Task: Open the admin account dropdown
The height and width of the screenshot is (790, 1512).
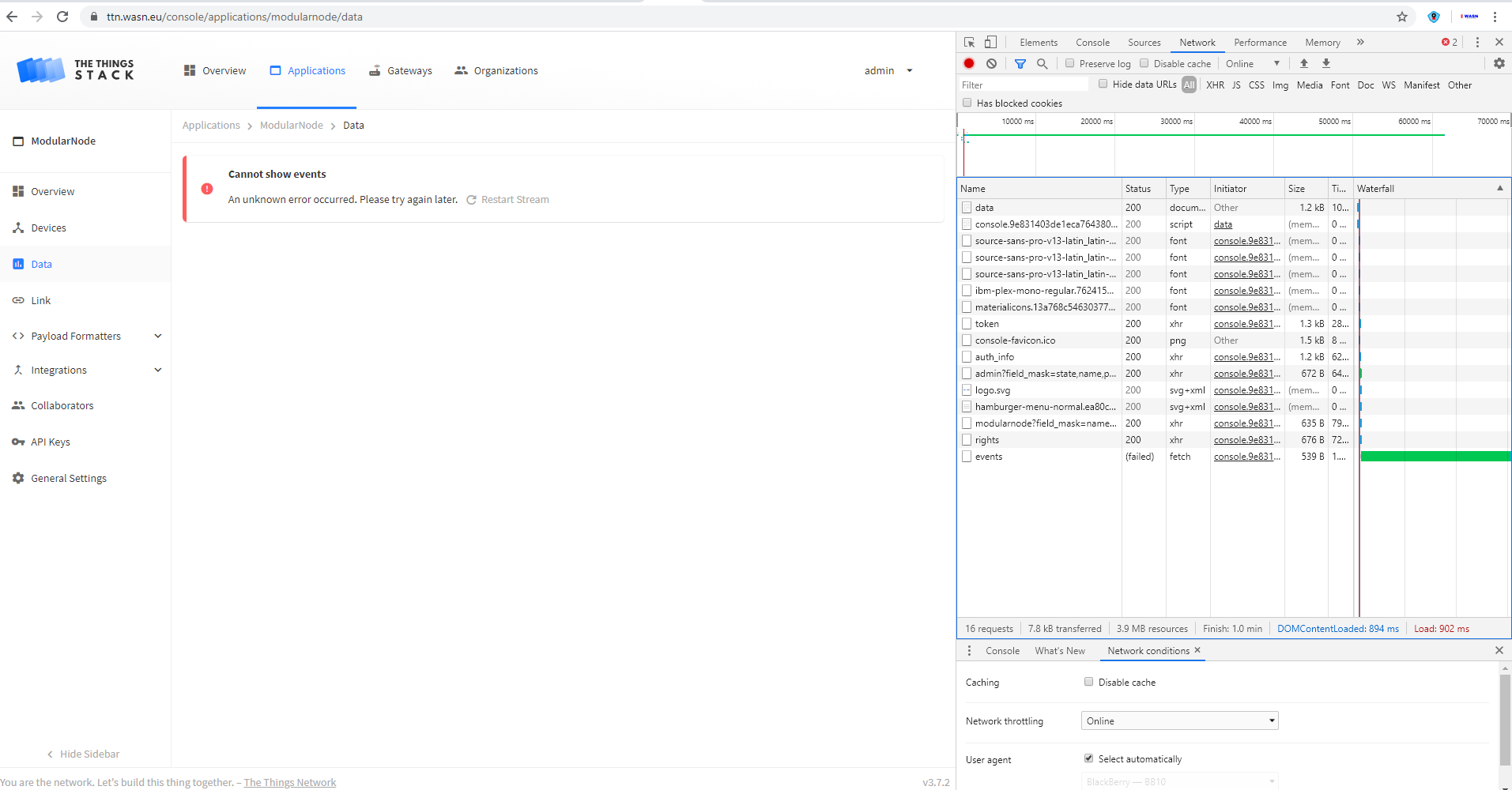Action: pyautogui.click(x=887, y=70)
